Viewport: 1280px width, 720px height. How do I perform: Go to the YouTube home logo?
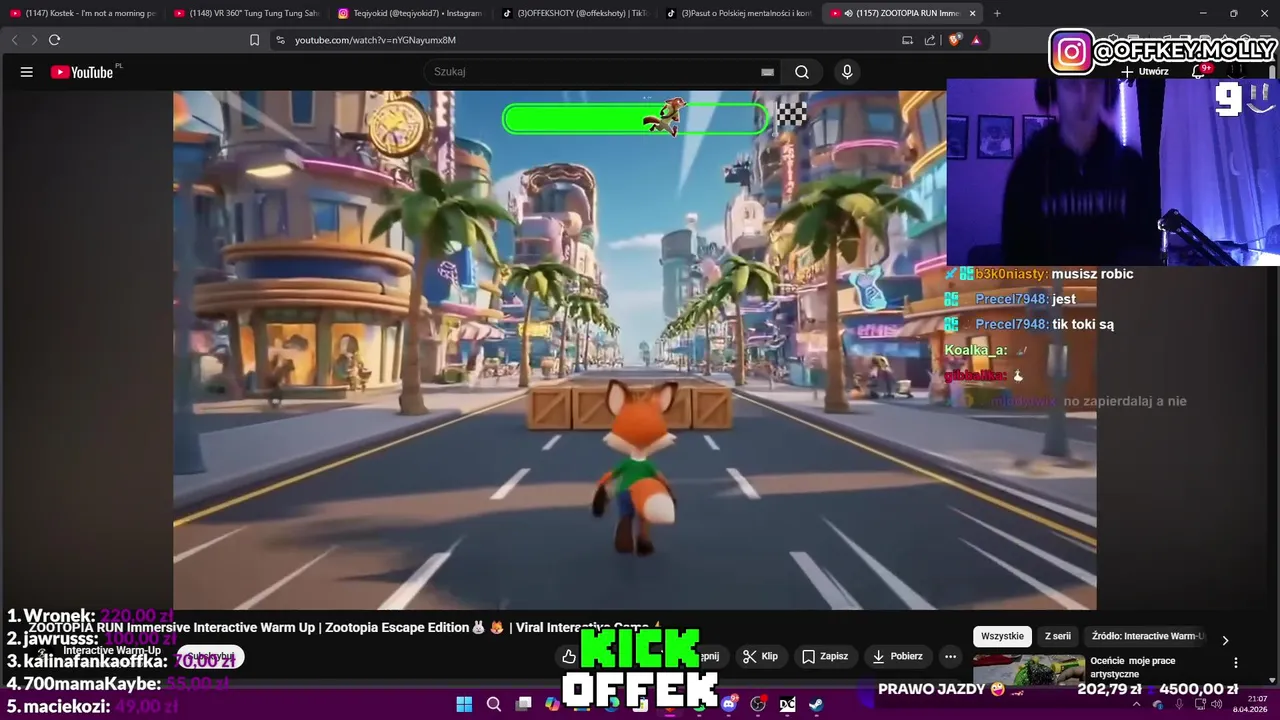[82, 72]
